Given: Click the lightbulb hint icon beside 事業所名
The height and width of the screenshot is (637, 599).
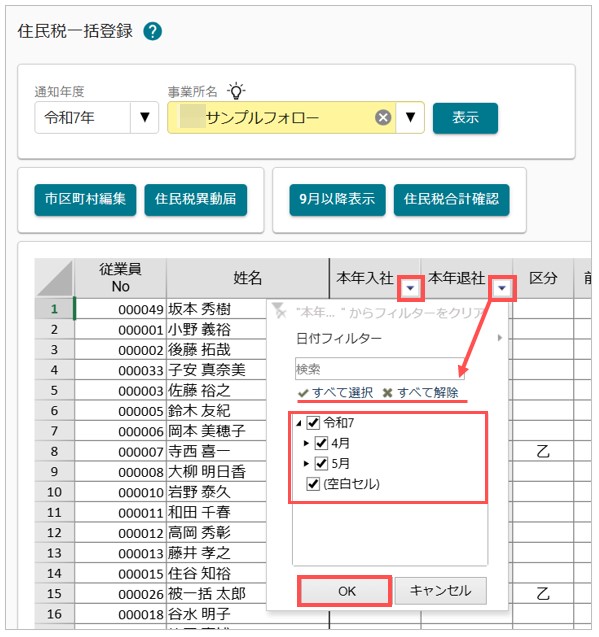Looking at the screenshot, I should tap(236, 91).
